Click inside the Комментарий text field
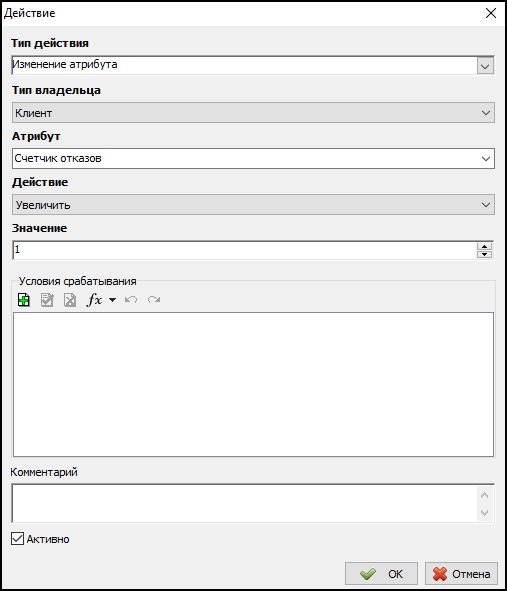Viewport: 507px width, 591px height. point(244,503)
